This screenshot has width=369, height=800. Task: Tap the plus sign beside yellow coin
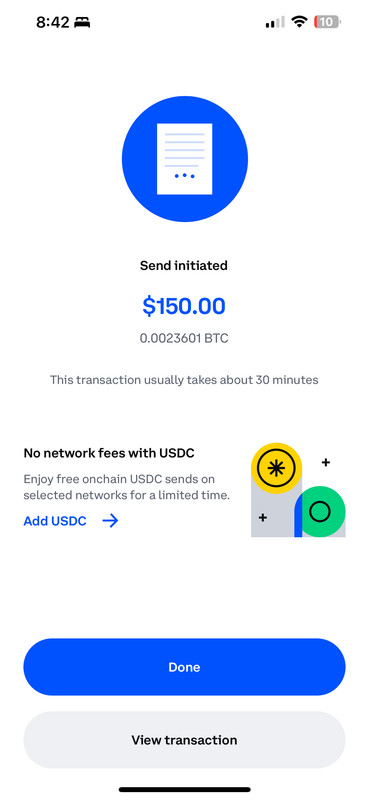326,463
